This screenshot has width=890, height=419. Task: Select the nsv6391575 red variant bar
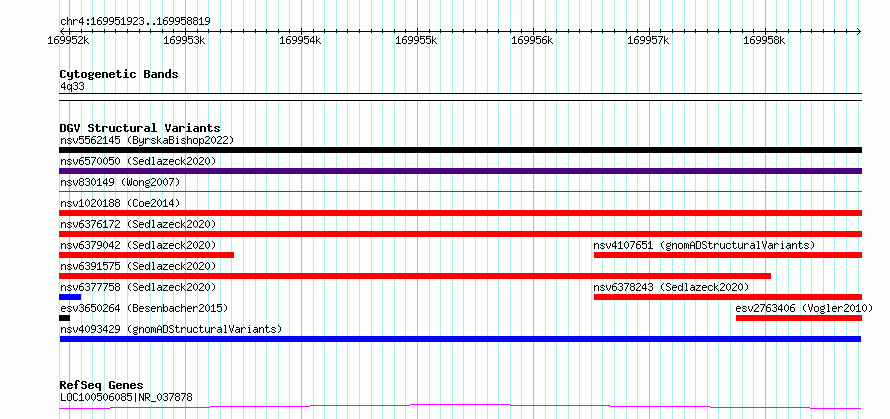tap(415, 276)
